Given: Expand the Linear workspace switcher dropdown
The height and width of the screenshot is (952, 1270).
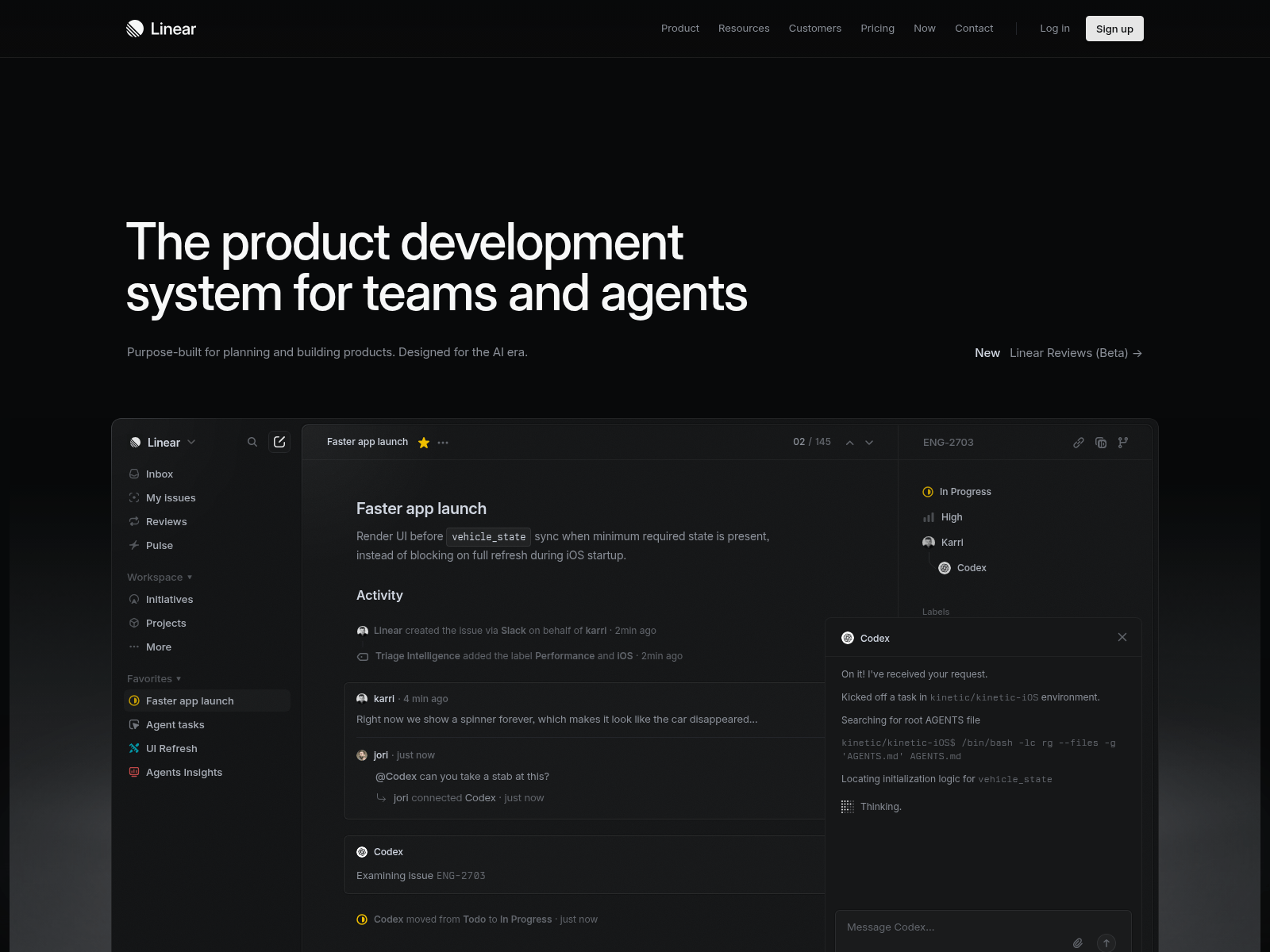Looking at the screenshot, I should coord(164,442).
